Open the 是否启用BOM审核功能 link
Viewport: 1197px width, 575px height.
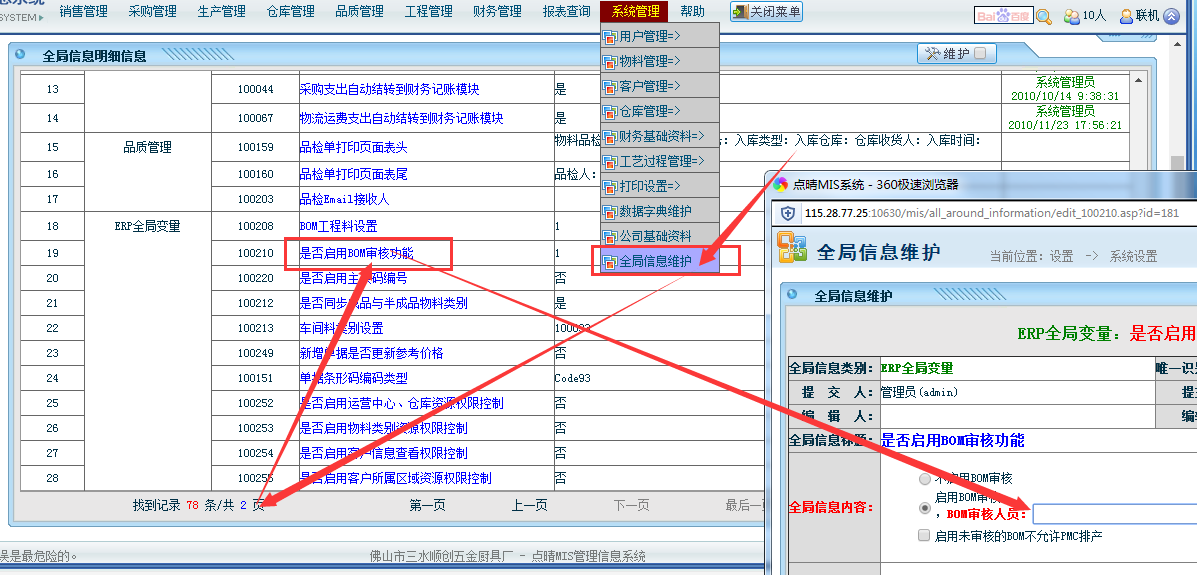point(356,253)
